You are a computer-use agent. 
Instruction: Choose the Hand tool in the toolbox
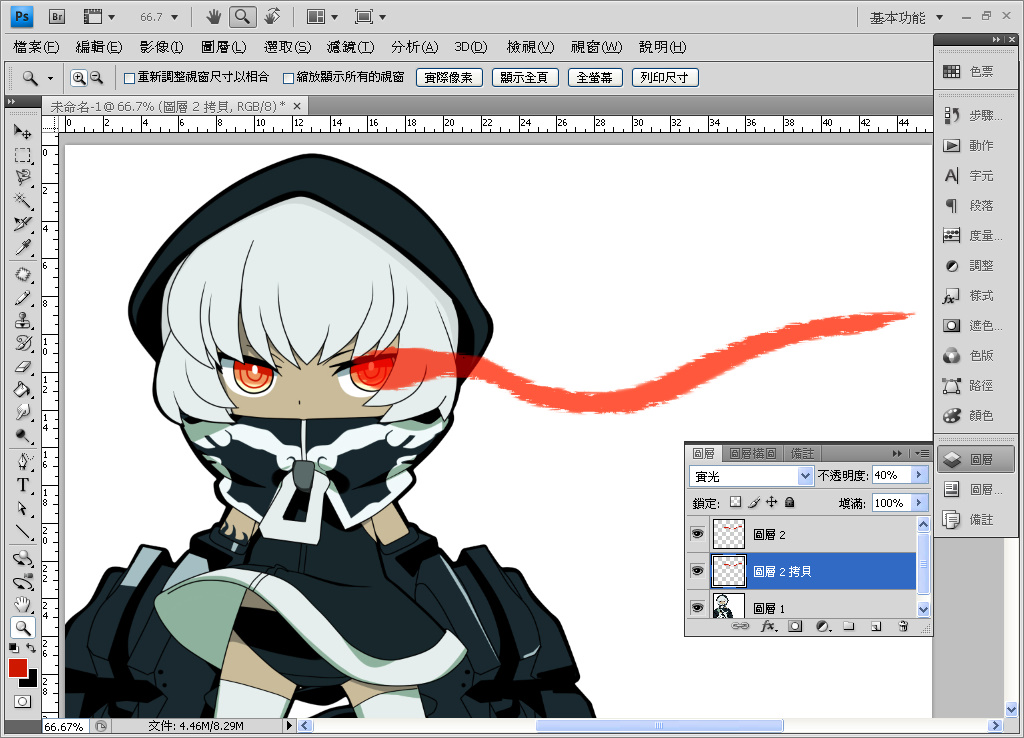click(22, 603)
